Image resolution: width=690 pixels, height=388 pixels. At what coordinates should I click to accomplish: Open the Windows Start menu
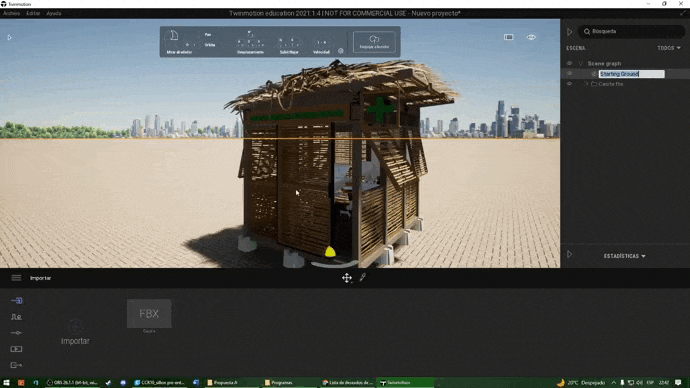(x=6, y=383)
